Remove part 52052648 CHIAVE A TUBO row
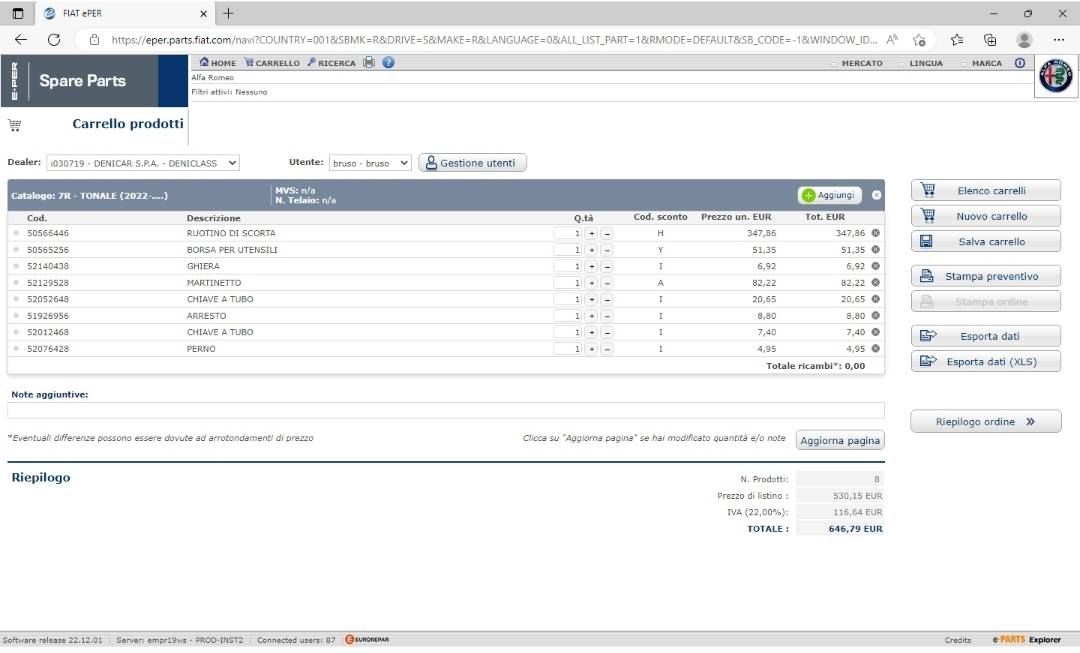This screenshot has height=653, width=1080. [x=875, y=299]
